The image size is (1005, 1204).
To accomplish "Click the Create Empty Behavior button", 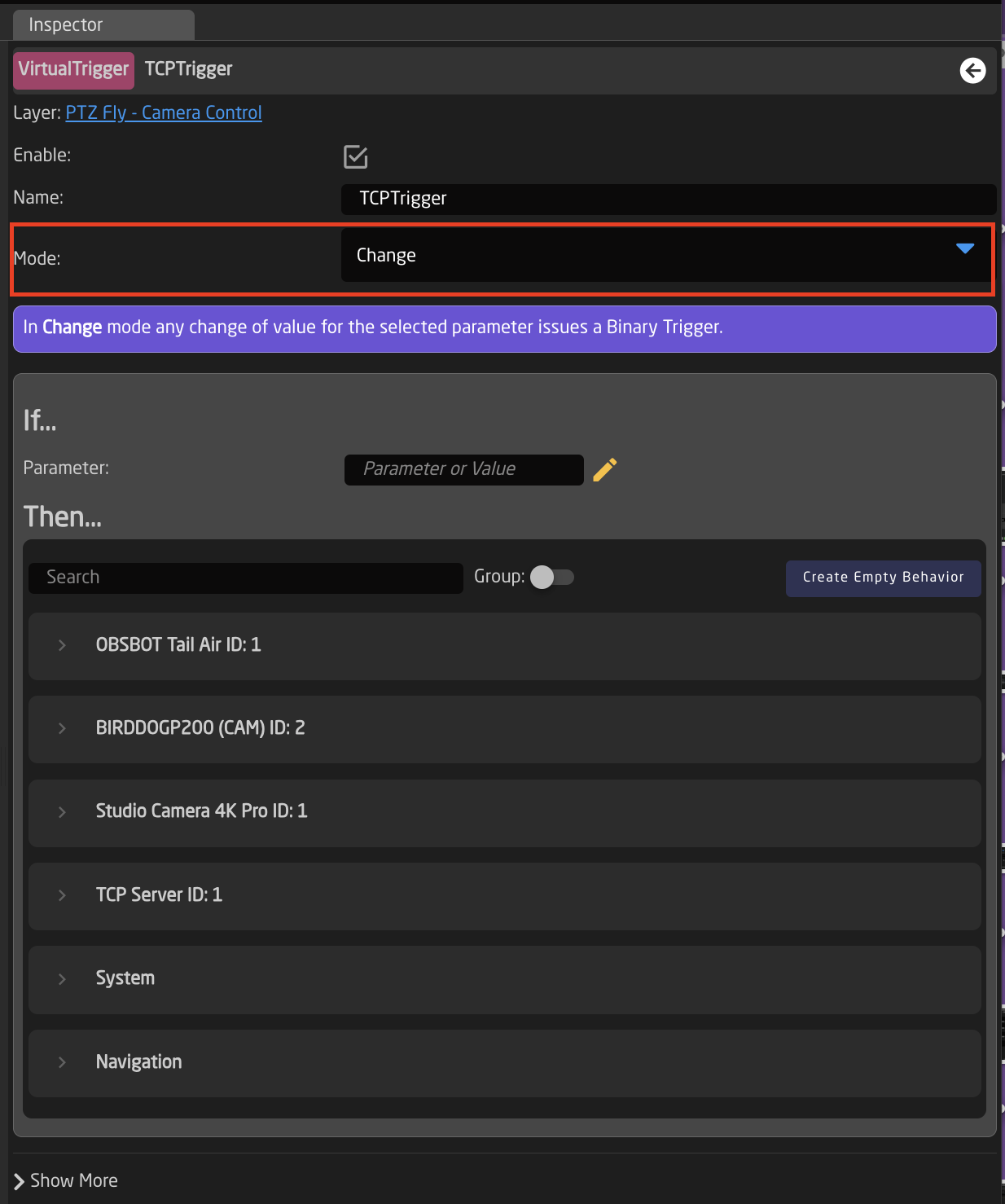I will pos(883,578).
